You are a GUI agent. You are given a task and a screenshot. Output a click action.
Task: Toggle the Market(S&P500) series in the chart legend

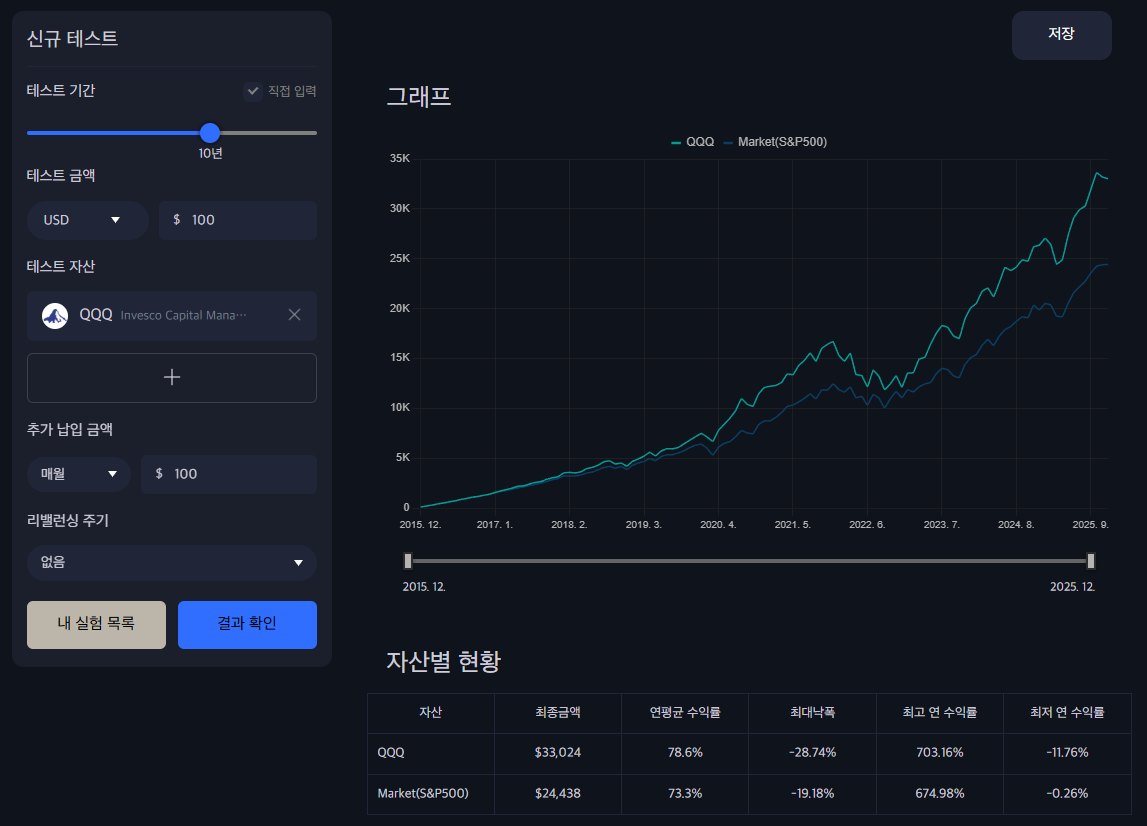coord(775,142)
